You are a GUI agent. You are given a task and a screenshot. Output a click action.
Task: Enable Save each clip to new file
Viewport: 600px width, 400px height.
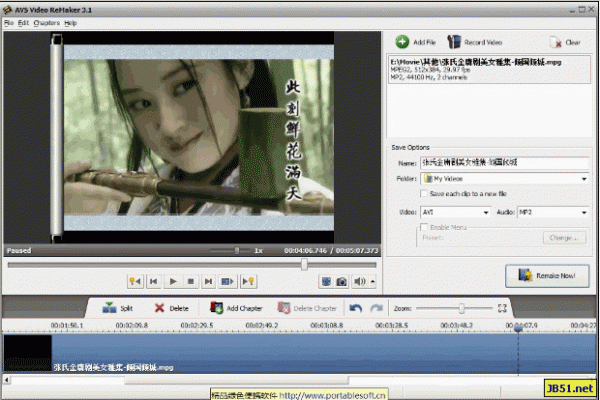point(424,194)
